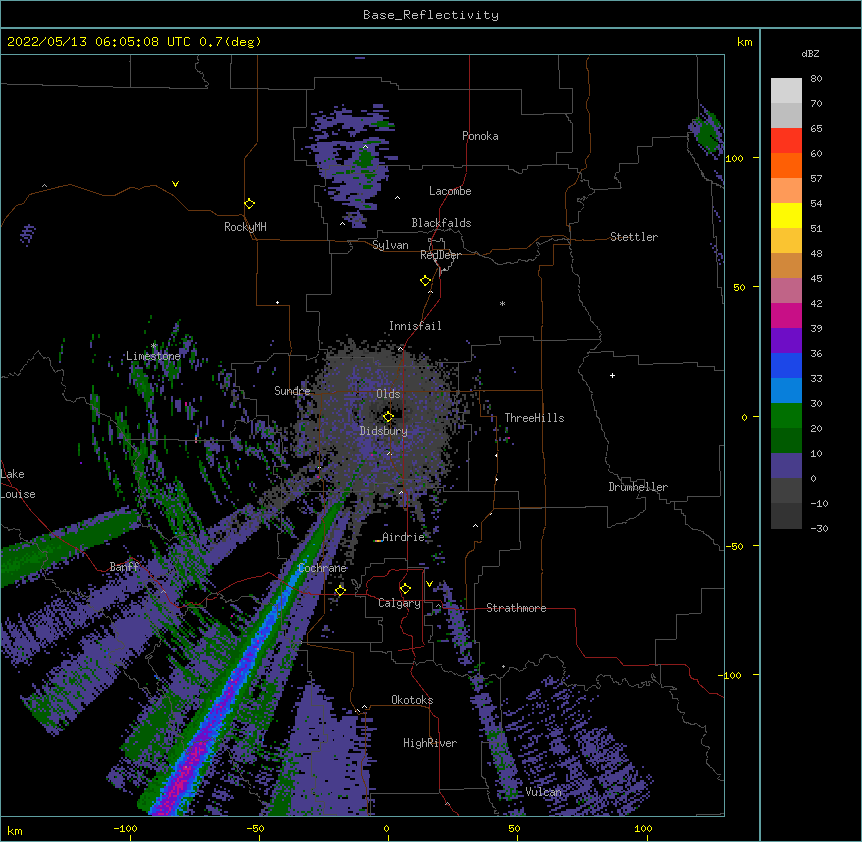Click the yellow V marker east of Calgary diamond
The image size is (862, 842).
point(429,584)
